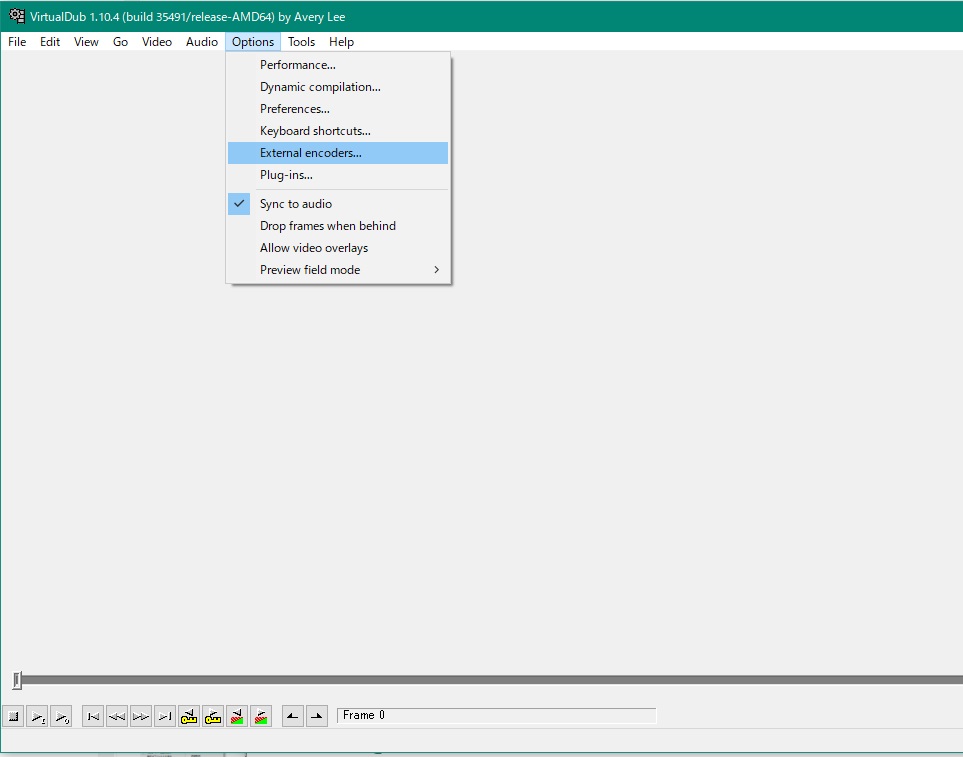Open Keyboard shortcuts... settings

click(338, 131)
